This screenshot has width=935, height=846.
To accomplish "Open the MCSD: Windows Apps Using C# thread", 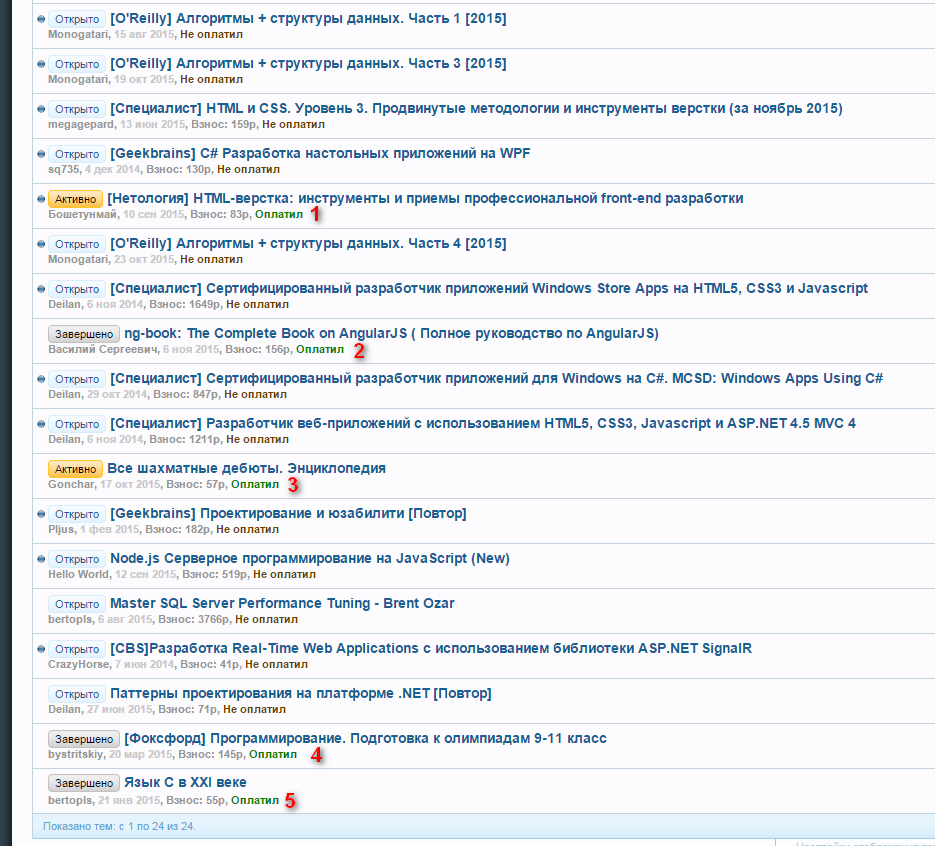I will click(x=497, y=379).
